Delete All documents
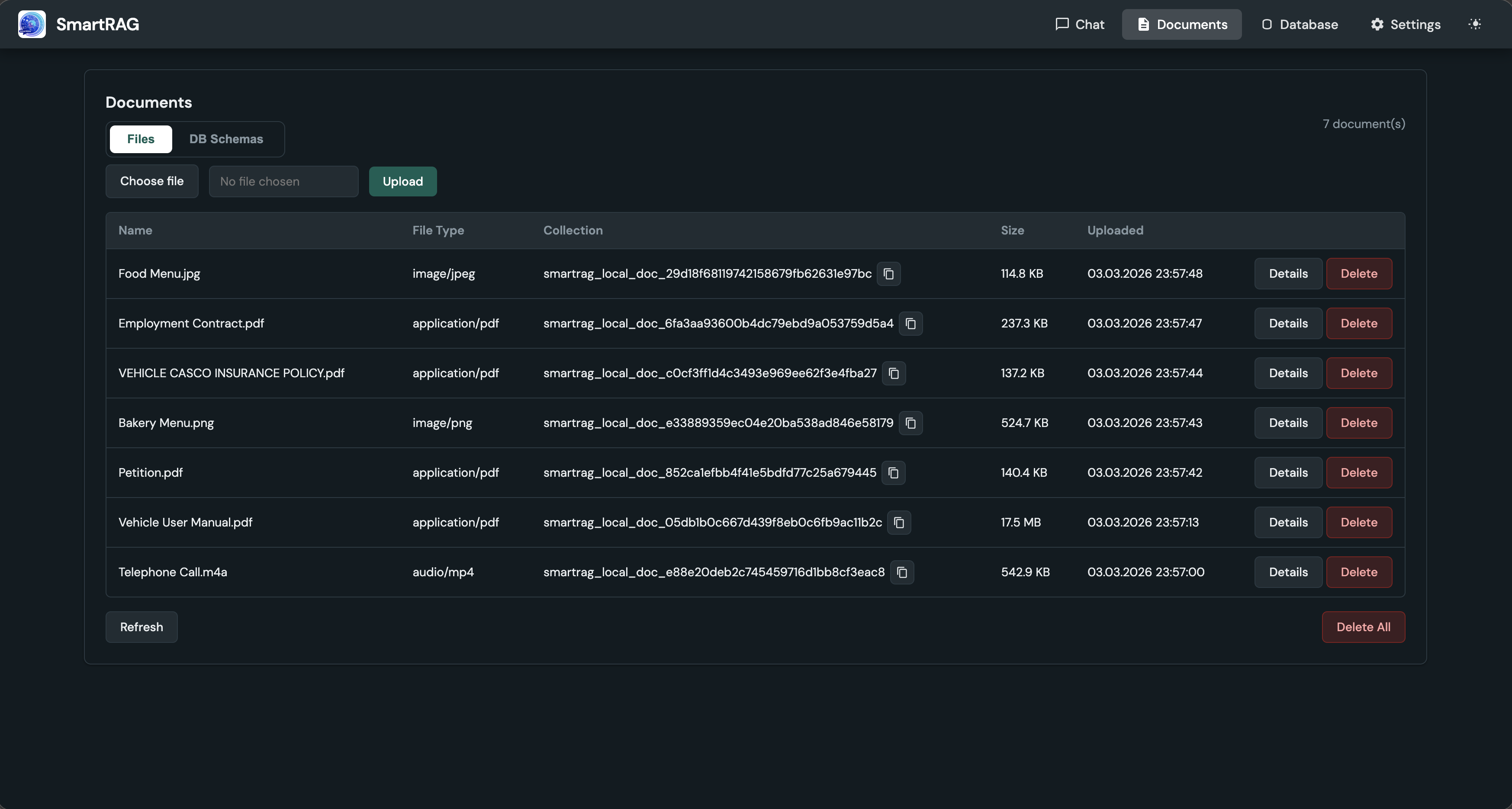 [1363, 627]
